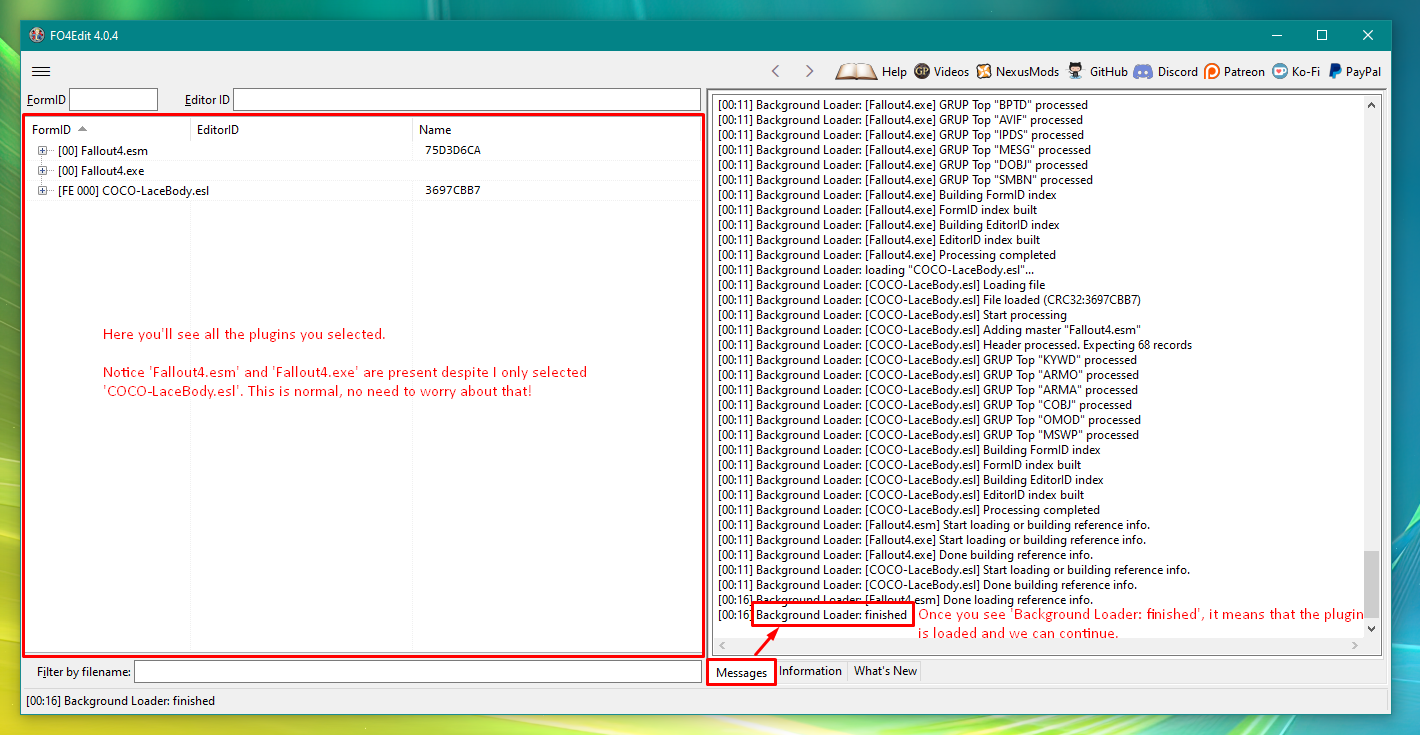This screenshot has height=735, width=1420.
Task: Open the Patreon link
Action: click(x=1234, y=71)
